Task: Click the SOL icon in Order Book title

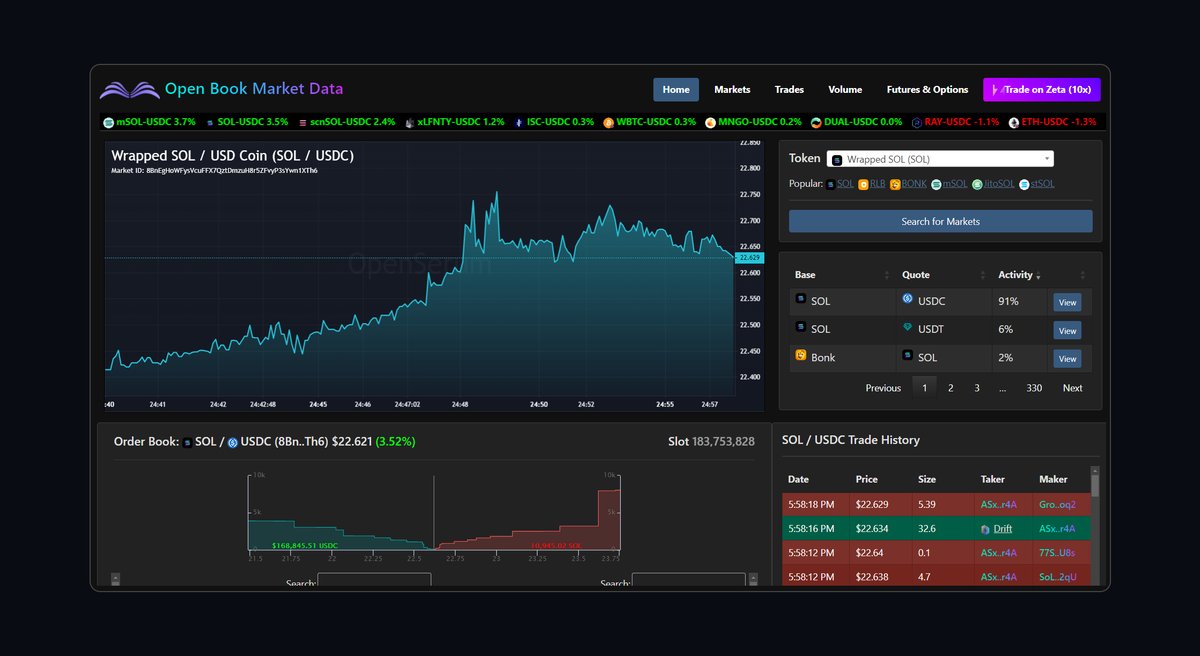Action: click(187, 442)
